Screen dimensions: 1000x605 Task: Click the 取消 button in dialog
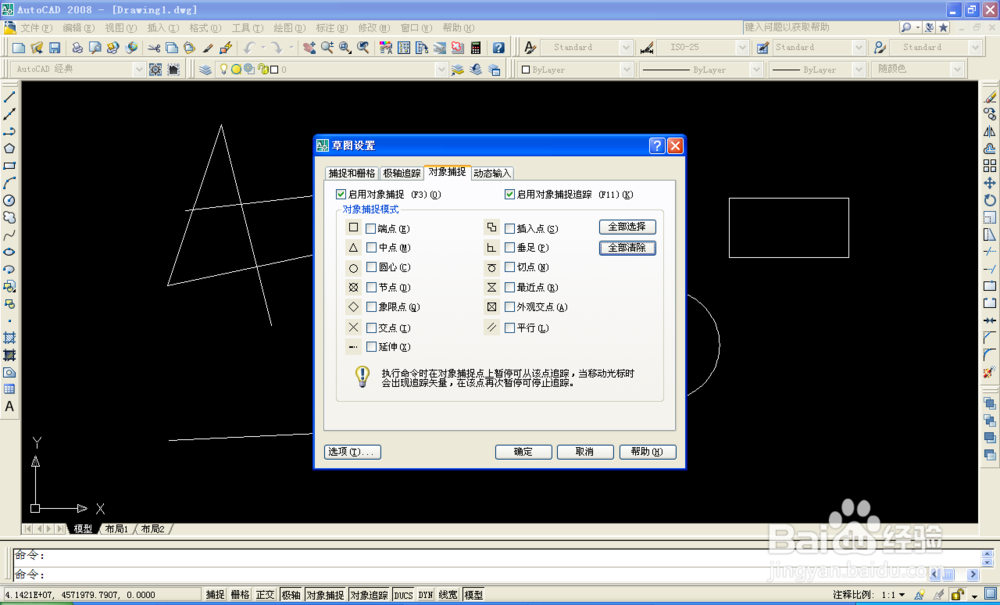click(585, 452)
